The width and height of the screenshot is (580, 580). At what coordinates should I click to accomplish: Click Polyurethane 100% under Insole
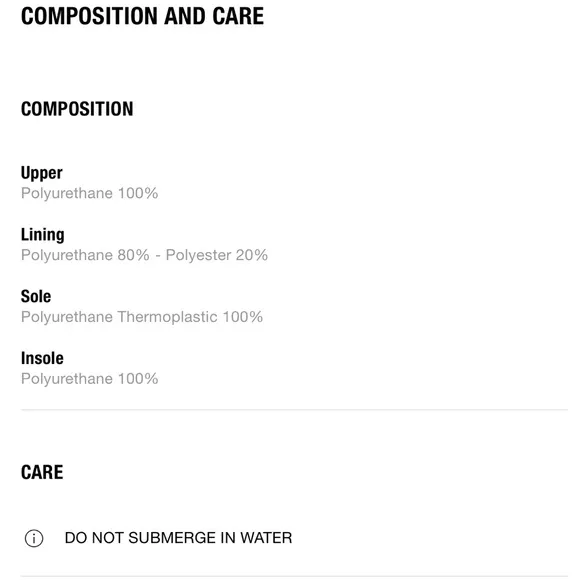pyautogui.click(x=90, y=379)
